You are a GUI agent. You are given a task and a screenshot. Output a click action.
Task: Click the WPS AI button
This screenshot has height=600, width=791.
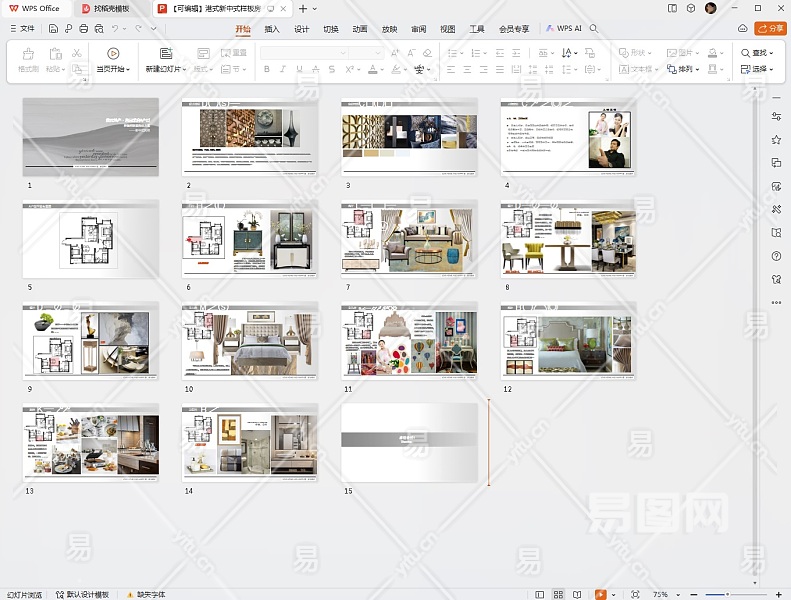(x=564, y=29)
